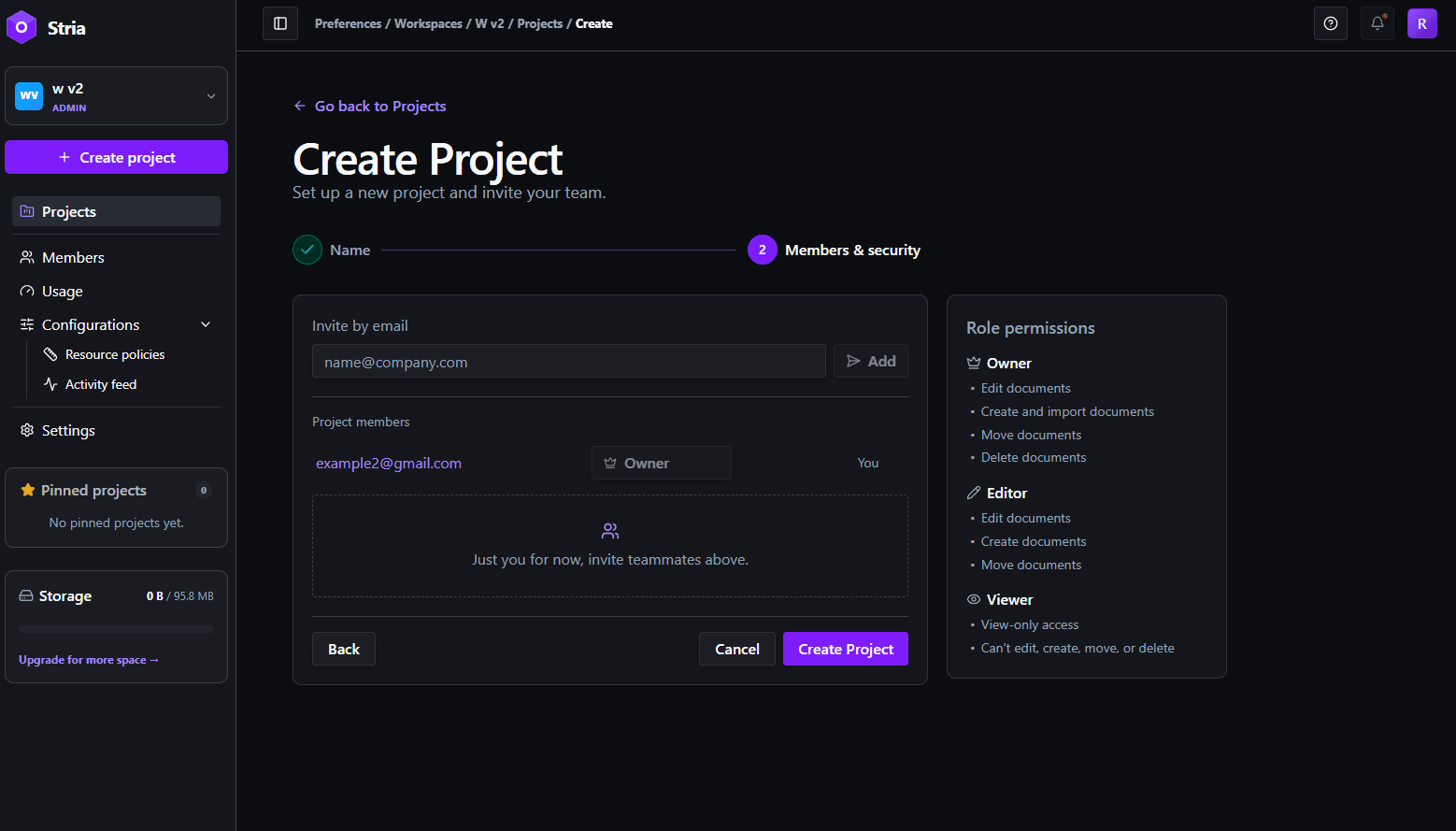
Task: Click the eye icon beside Viewer
Action: pos(974,599)
